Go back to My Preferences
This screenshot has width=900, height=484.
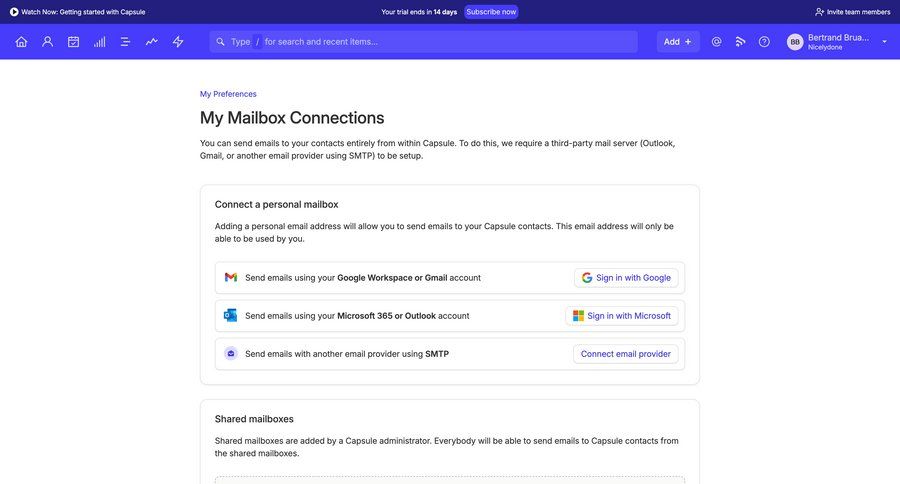pos(228,94)
